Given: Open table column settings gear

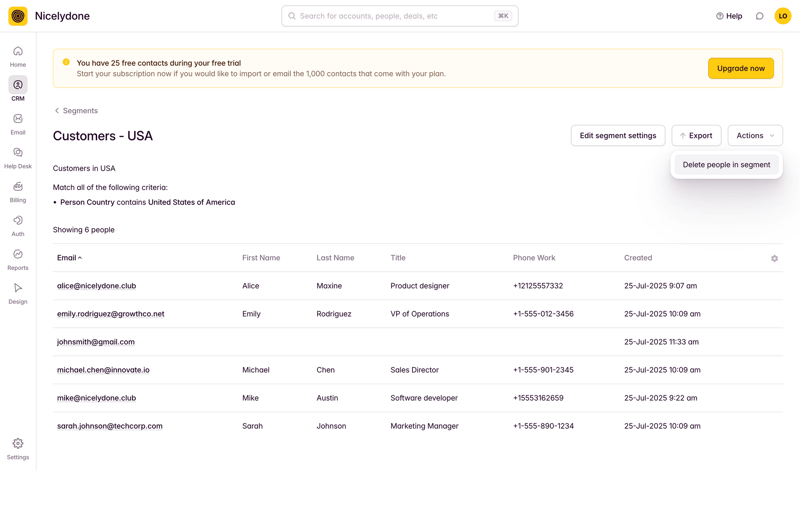Looking at the screenshot, I should click(x=774, y=259).
